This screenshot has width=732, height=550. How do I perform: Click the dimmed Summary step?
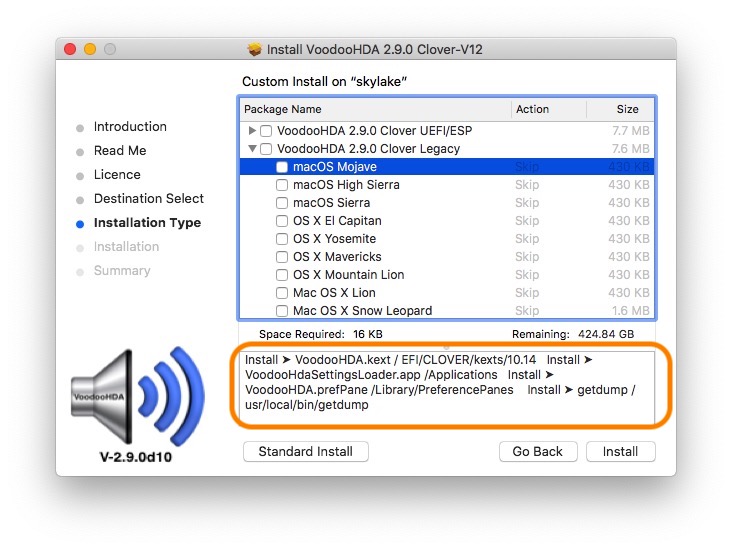tap(122, 271)
